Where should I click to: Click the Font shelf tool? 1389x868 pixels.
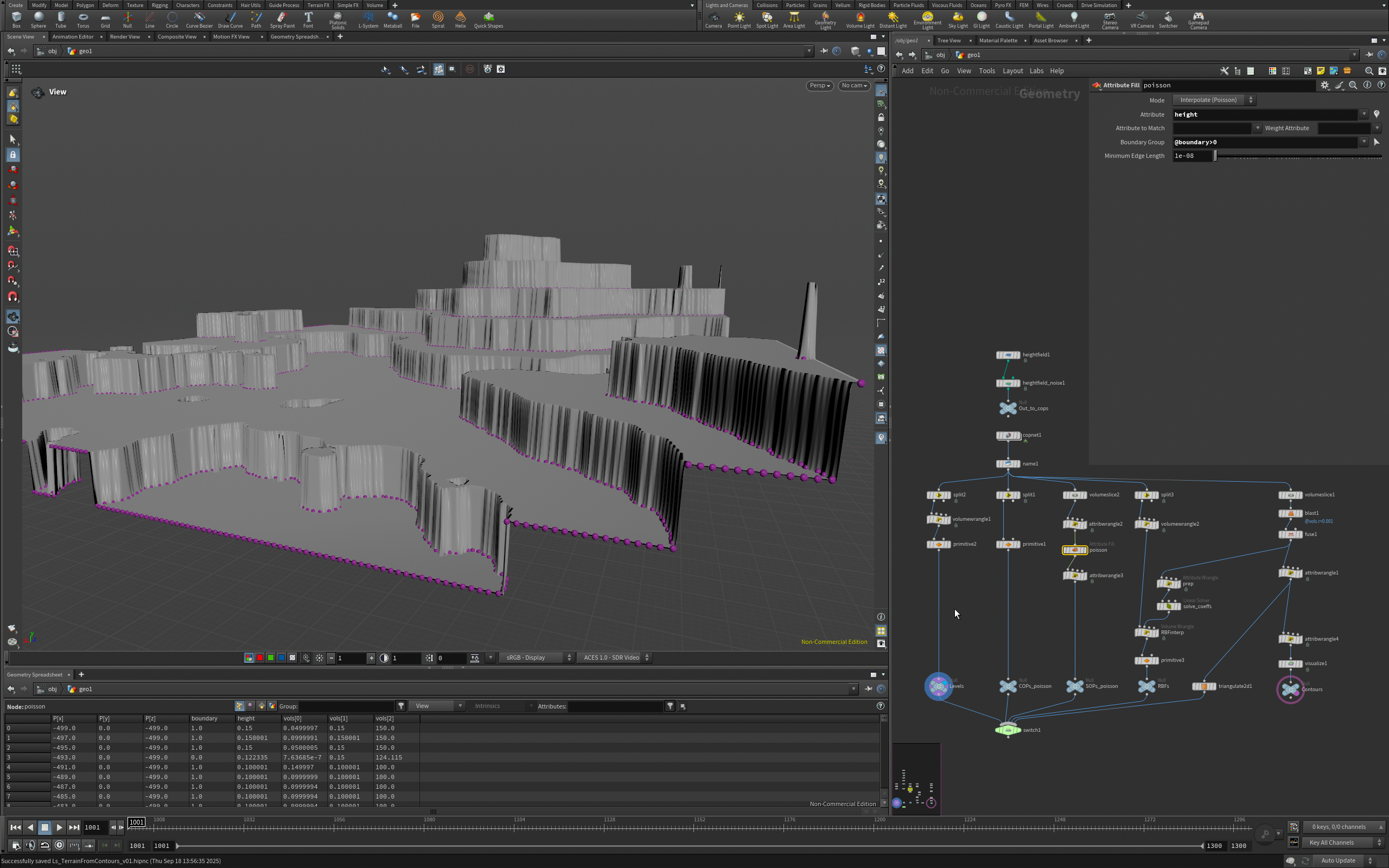pos(308,19)
